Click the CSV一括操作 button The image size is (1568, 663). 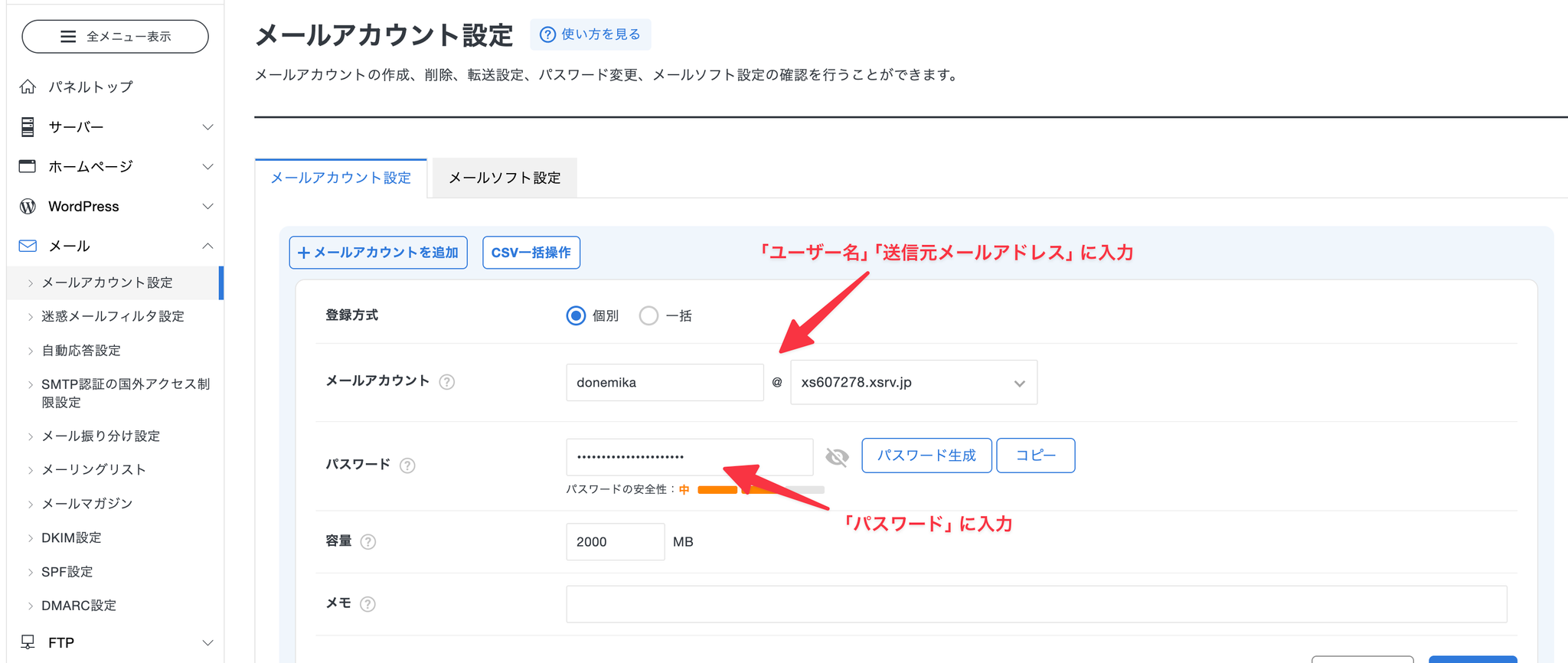(x=531, y=253)
